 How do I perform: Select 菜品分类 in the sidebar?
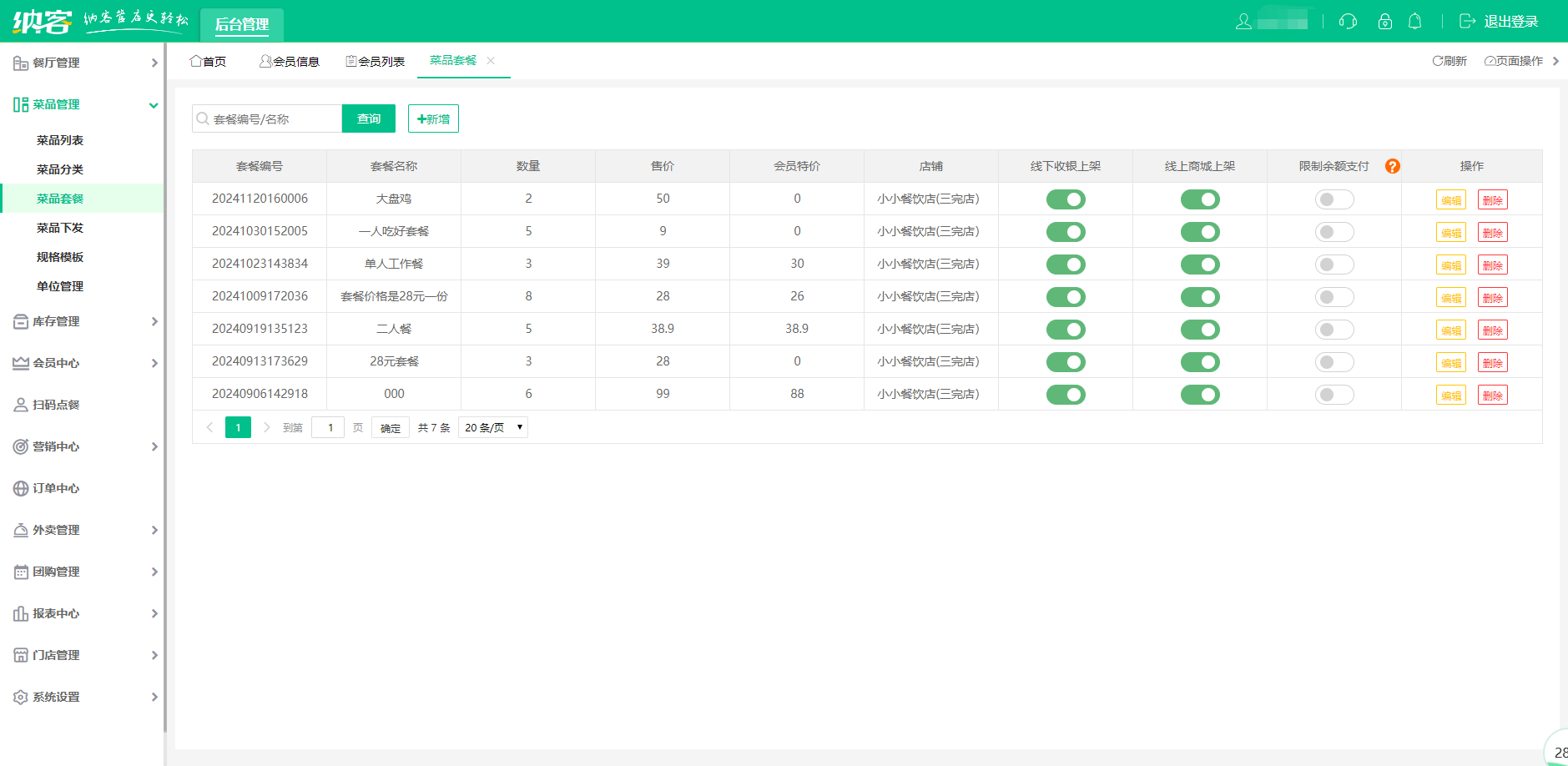coord(60,169)
